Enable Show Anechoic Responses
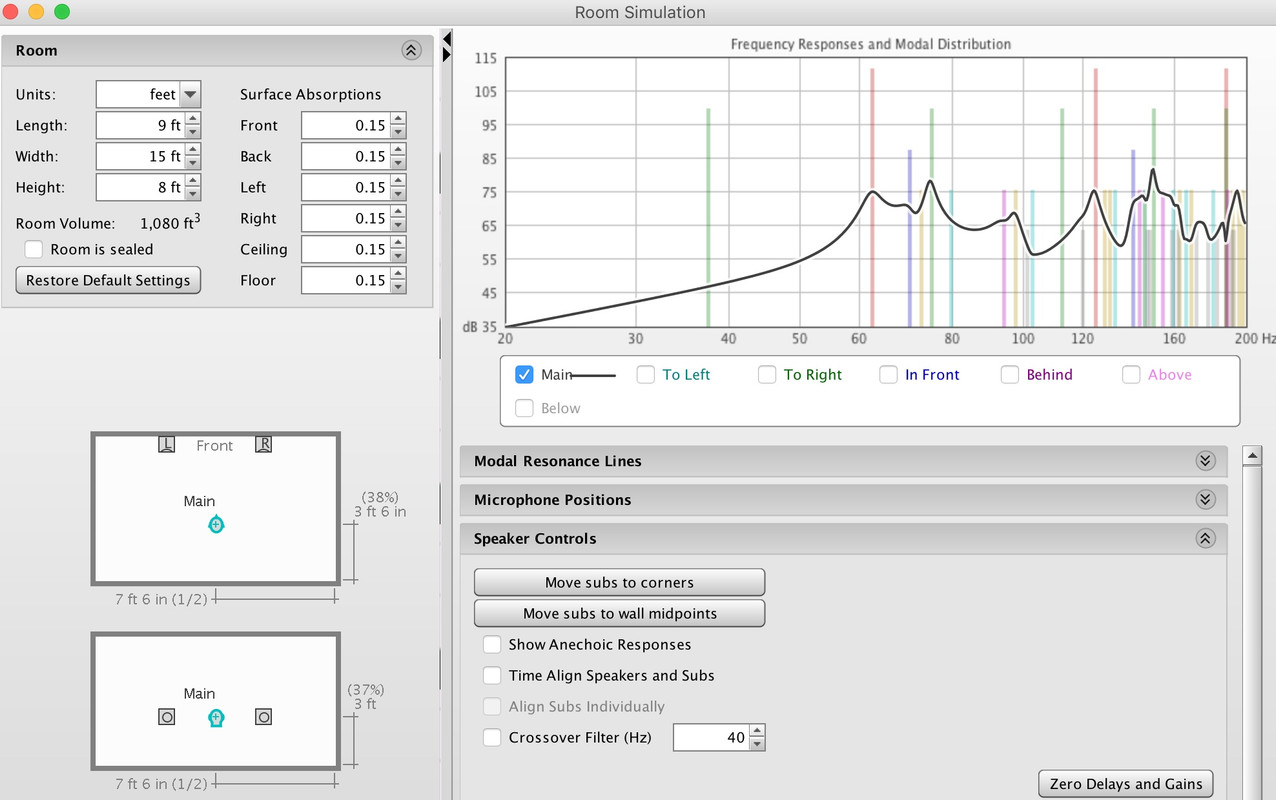The height and width of the screenshot is (800, 1276). [492, 645]
